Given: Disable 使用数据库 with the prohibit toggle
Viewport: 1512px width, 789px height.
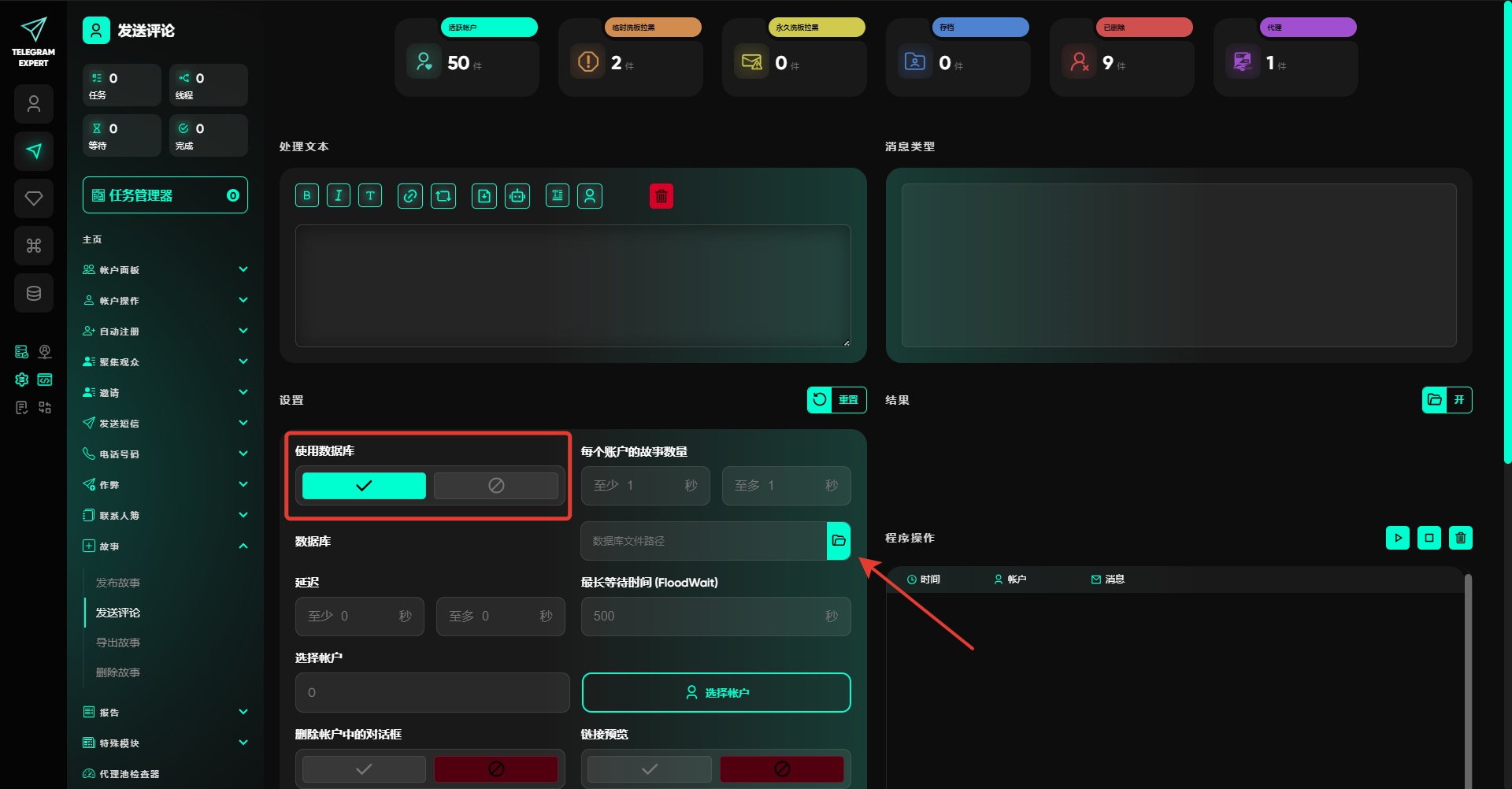Looking at the screenshot, I should click(x=496, y=486).
